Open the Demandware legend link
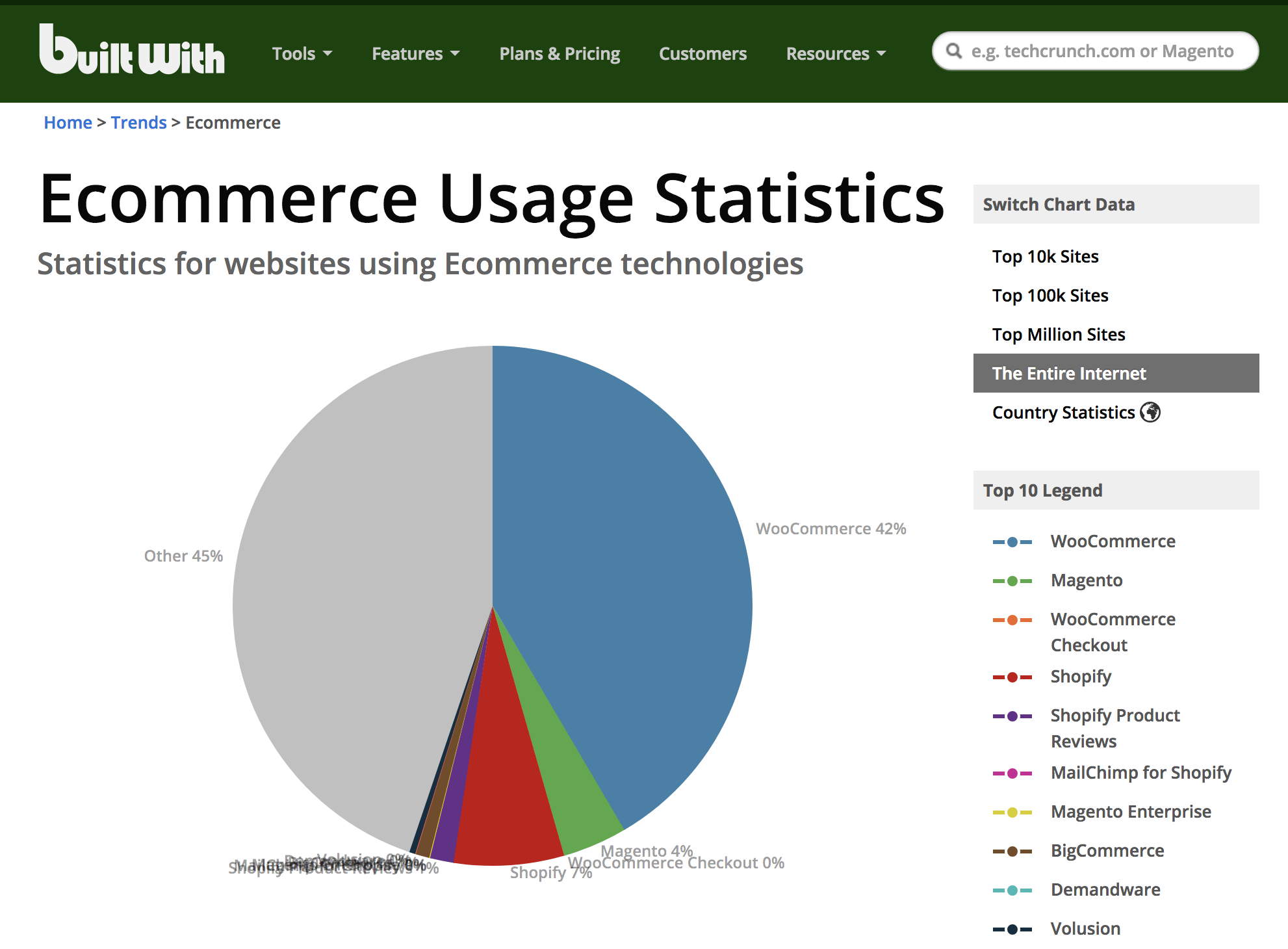The width and height of the screenshot is (1288, 949). click(x=1105, y=890)
